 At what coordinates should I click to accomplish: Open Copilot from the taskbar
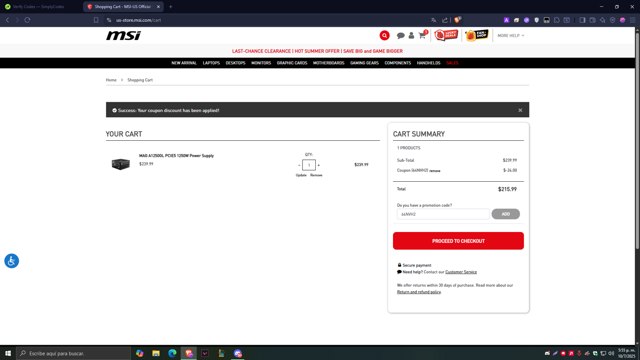140,353
